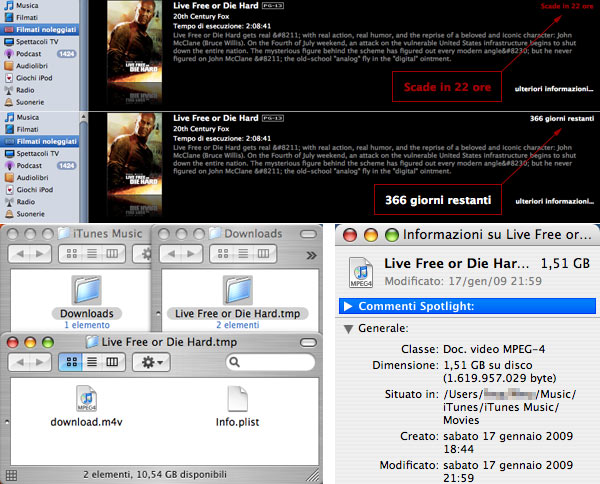This screenshot has width=600, height=484.
Task: Open Downloads folder in iTunes Music window
Action: pyautogui.click(x=87, y=292)
